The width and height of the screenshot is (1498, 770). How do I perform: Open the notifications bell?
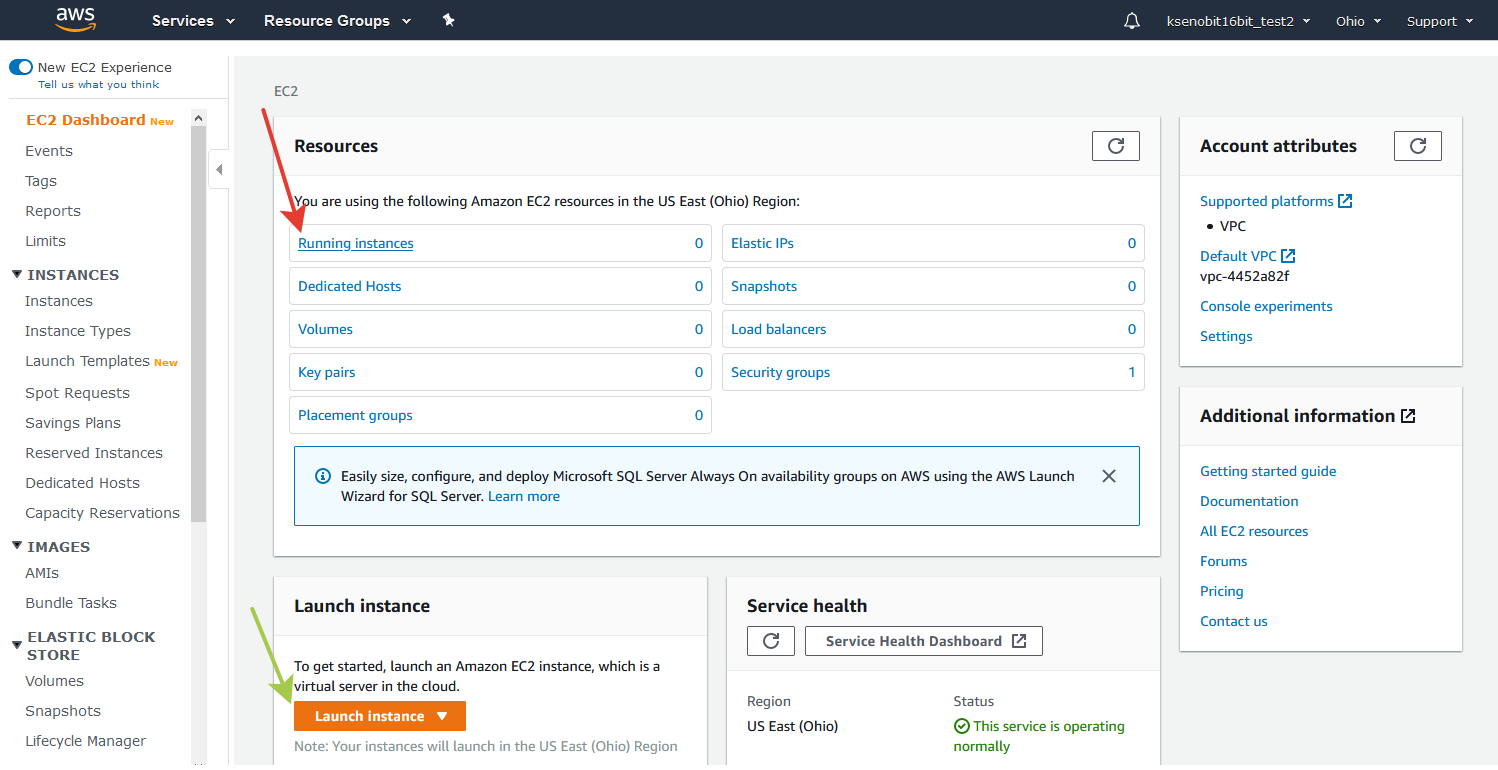[x=1132, y=21]
